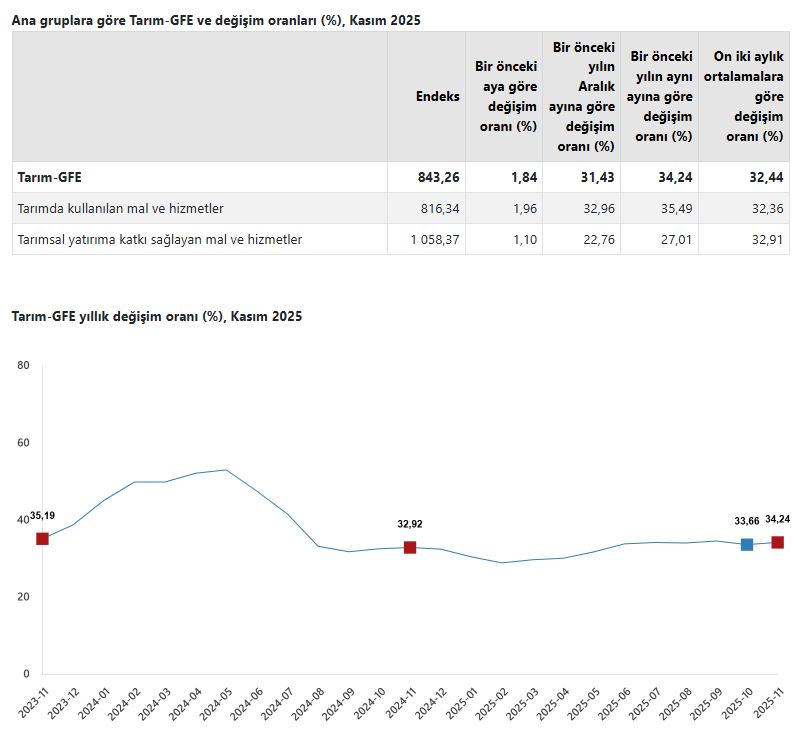This screenshot has height=746, width=805.
Task: Click the Endeks column header
Action: [x=438, y=96]
